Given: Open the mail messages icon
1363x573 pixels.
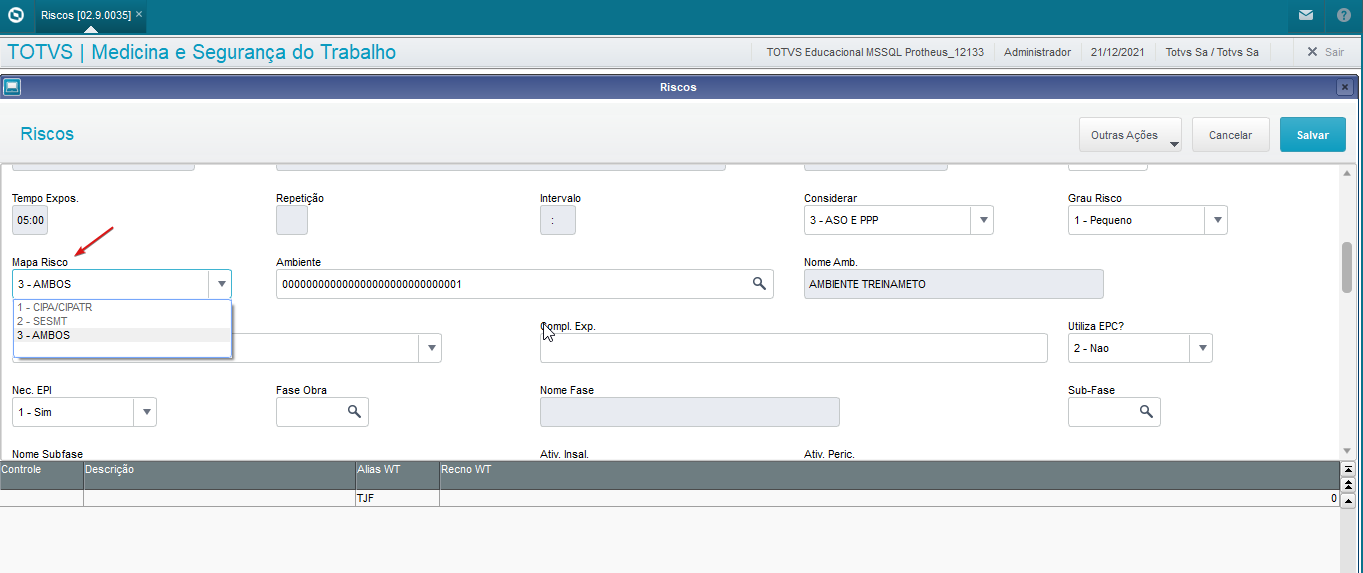Looking at the screenshot, I should pos(1306,15).
